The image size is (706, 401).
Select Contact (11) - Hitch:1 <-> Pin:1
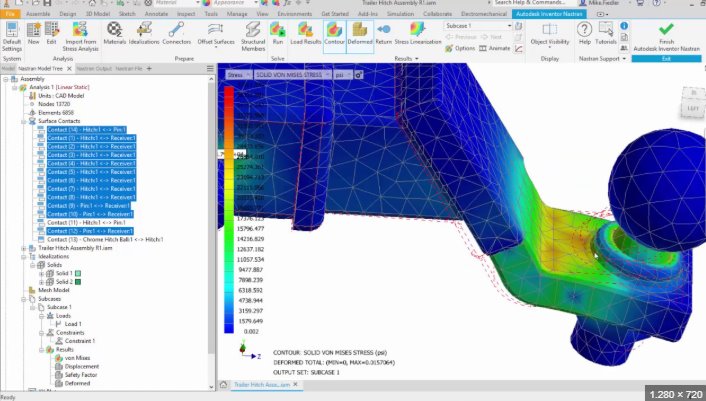(86, 223)
